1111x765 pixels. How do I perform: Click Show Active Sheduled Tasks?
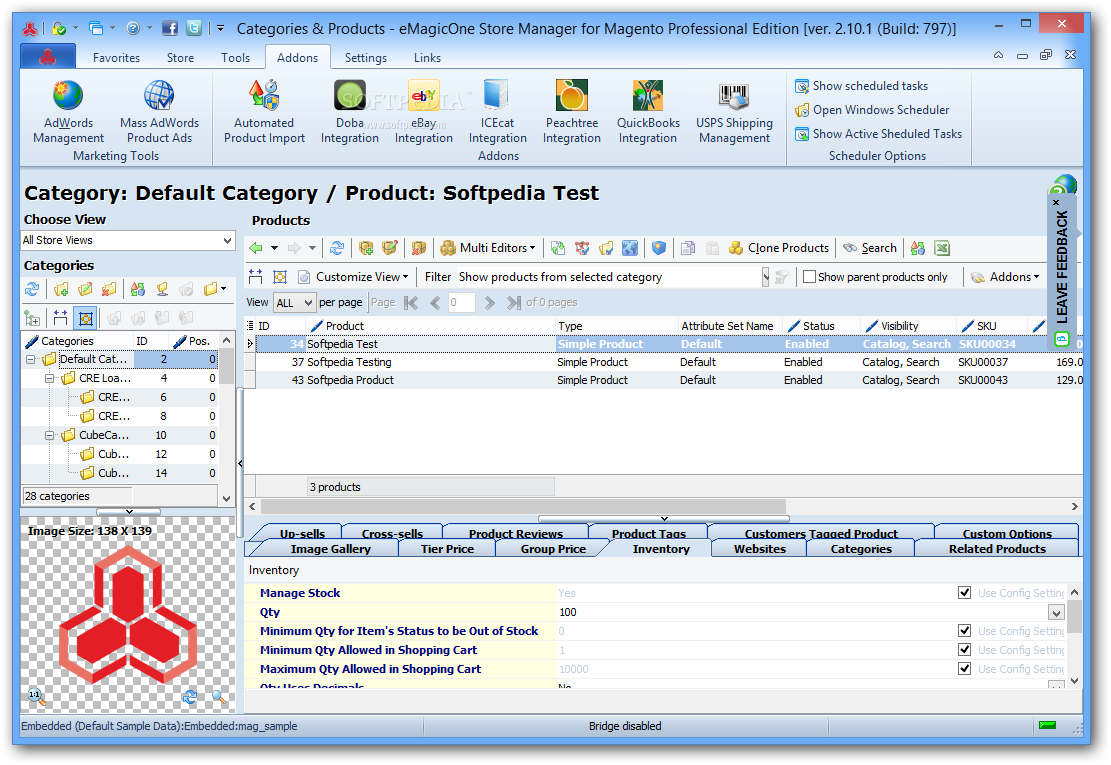[x=879, y=134]
